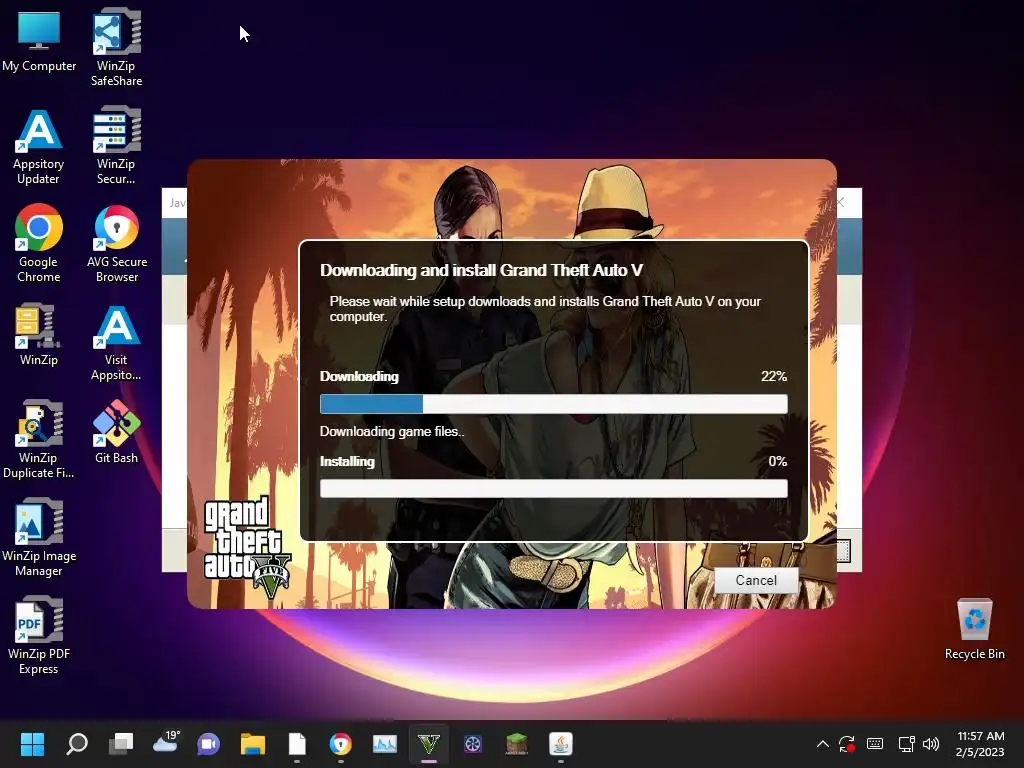Click the 'Downloading and install Grand Theft Auto V' heading
Screen dimensions: 1024x768
481,270
